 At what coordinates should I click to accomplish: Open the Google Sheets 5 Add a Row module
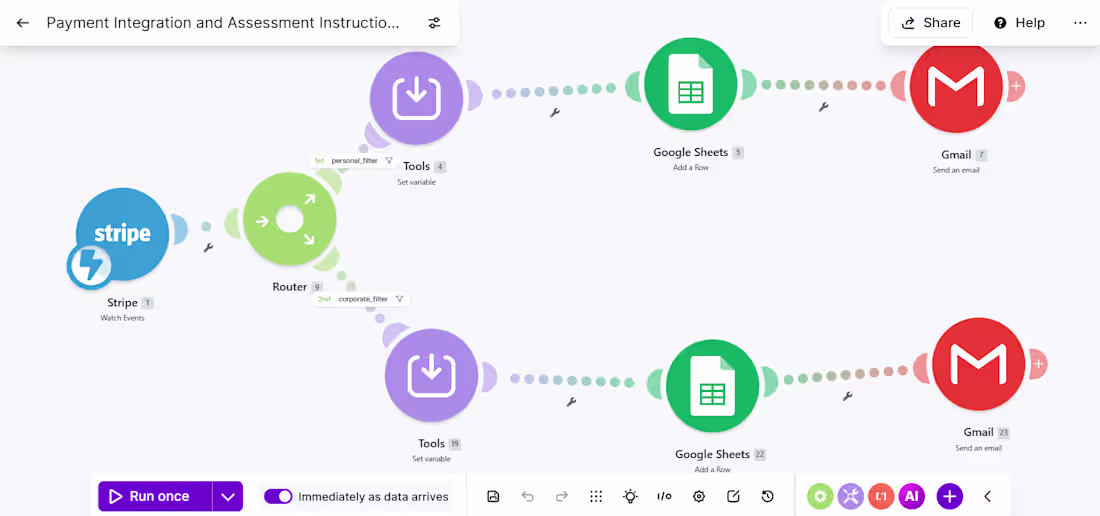tap(691, 83)
